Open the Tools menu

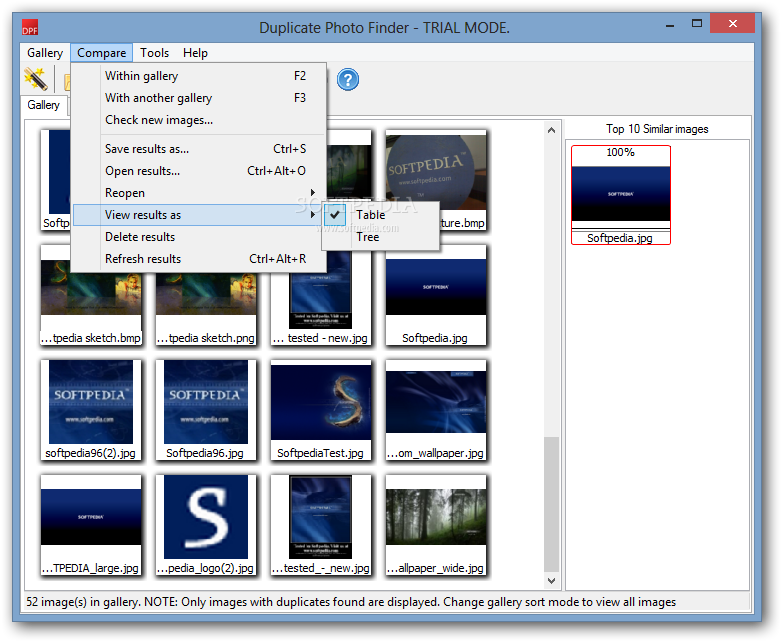point(154,53)
